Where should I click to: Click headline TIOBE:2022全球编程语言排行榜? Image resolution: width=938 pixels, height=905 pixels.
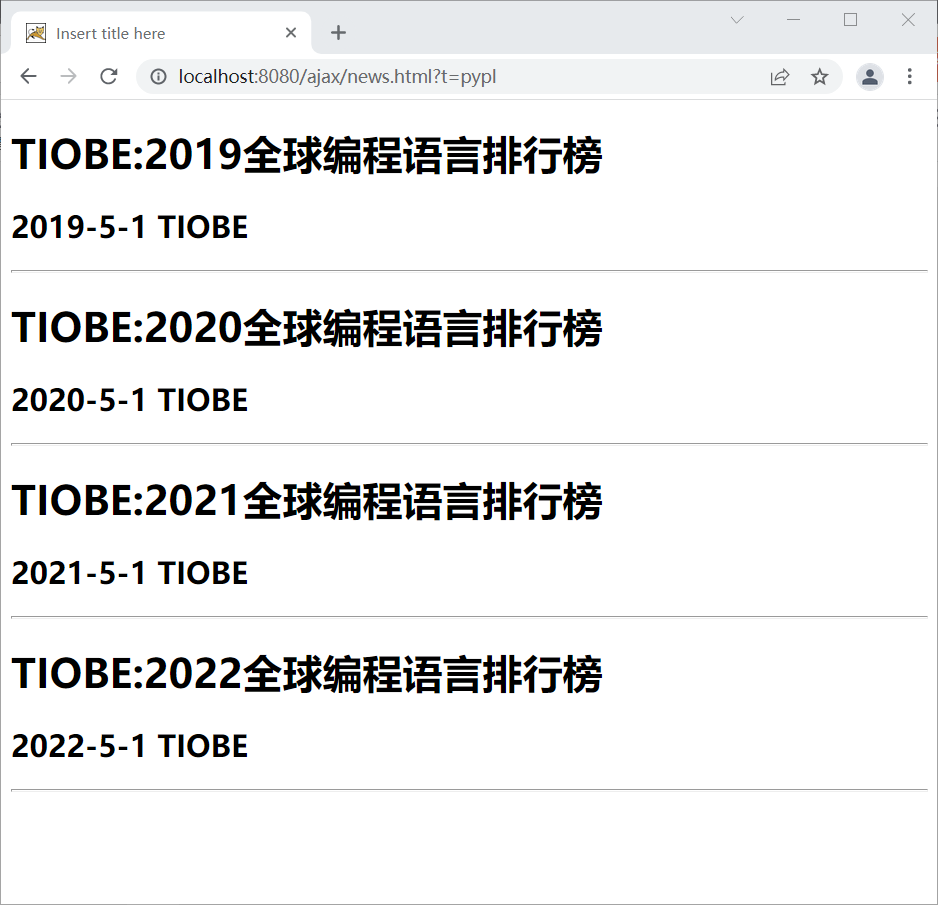click(306, 674)
